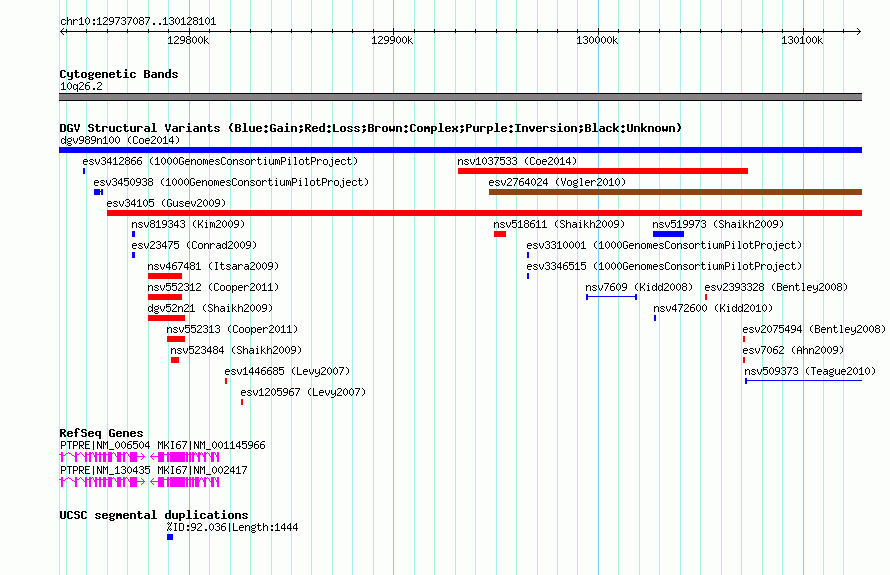Screen dimensions: 890x575
Task: Open PTPRE|NM_006504 gene label
Action: pos(105,446)
